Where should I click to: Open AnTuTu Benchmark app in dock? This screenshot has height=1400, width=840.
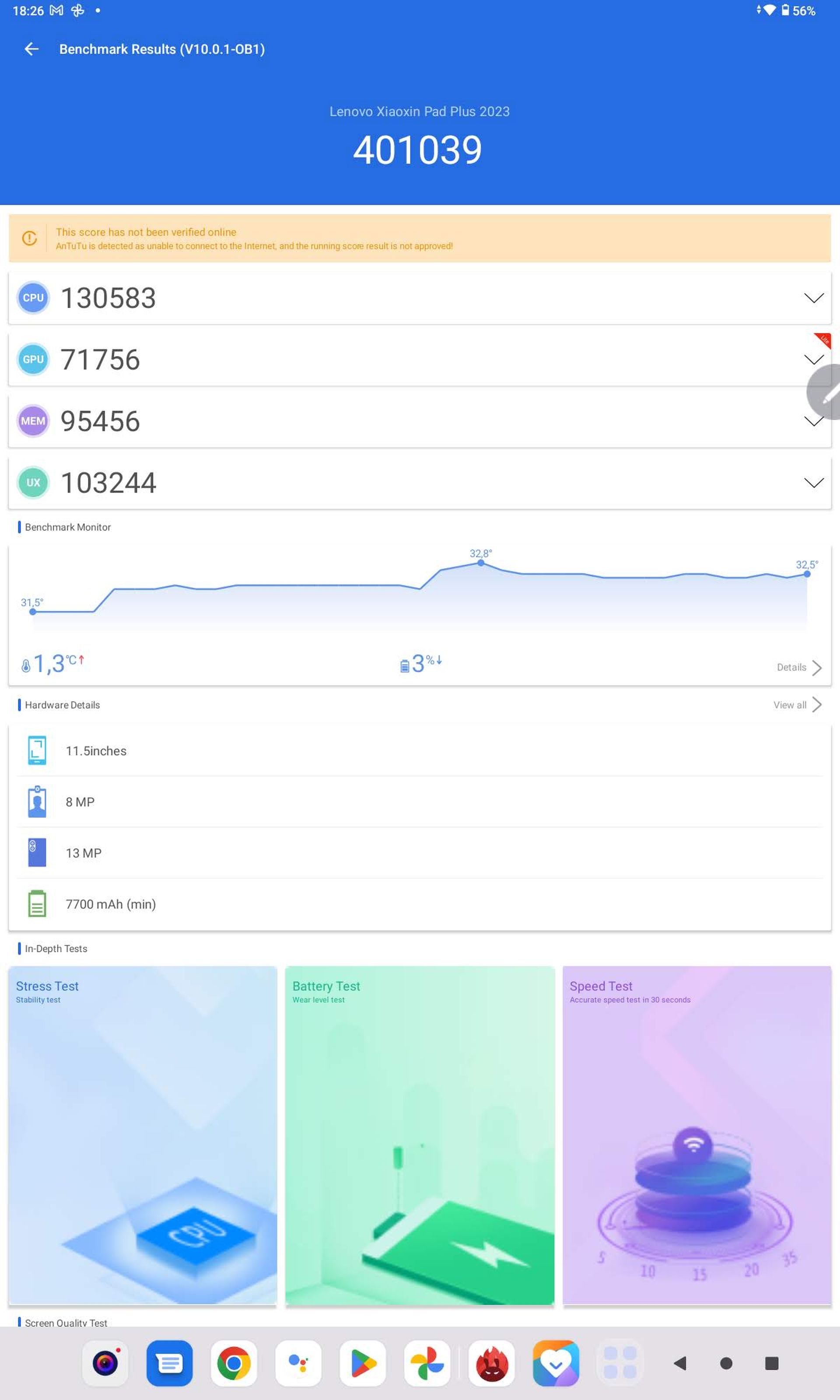tap(492, 1363)
